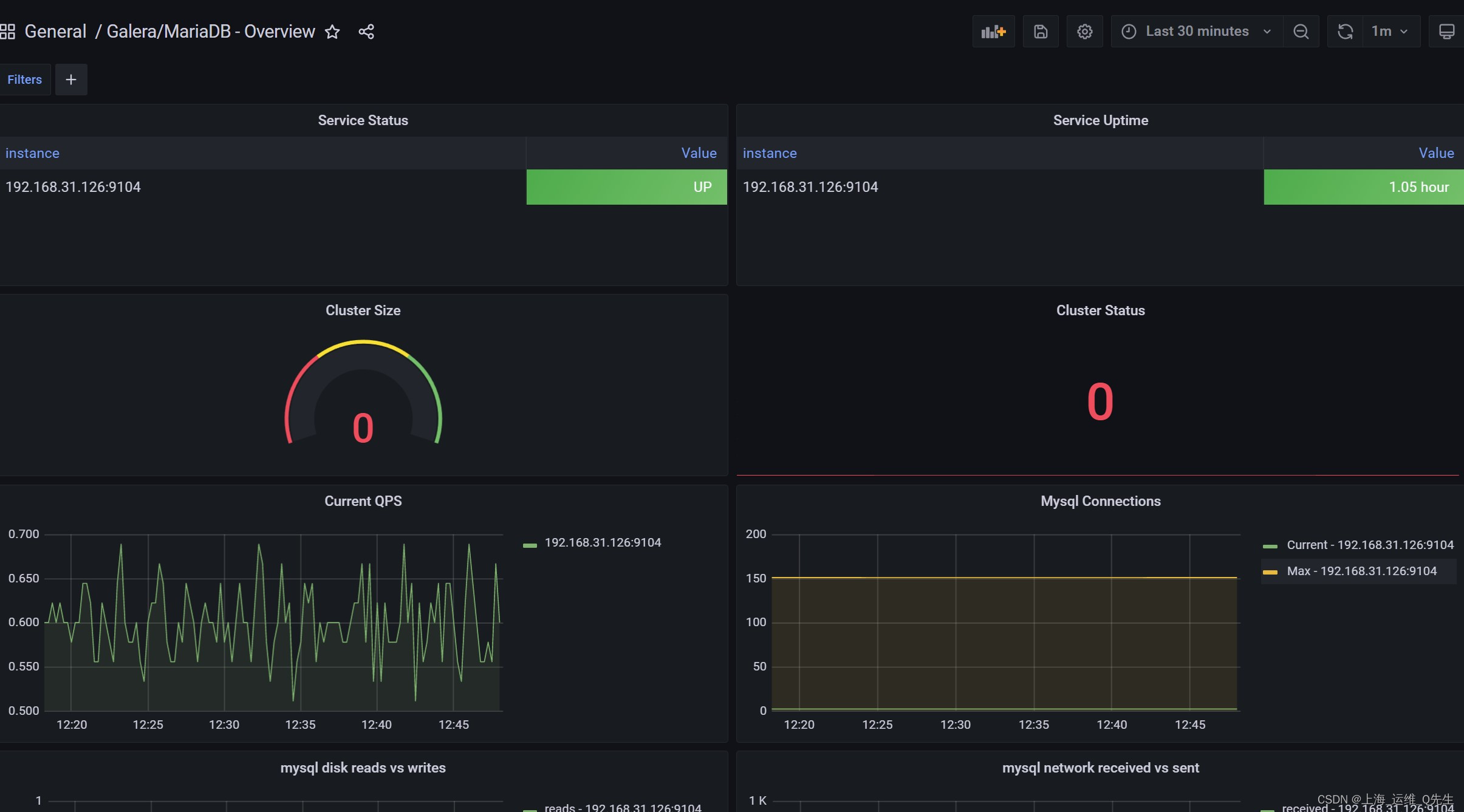Image resolution: width=1464 pixels, height=812 pixels.
Task: Toggle the Current connections legend series
Action: click(x=1370, y=545)
